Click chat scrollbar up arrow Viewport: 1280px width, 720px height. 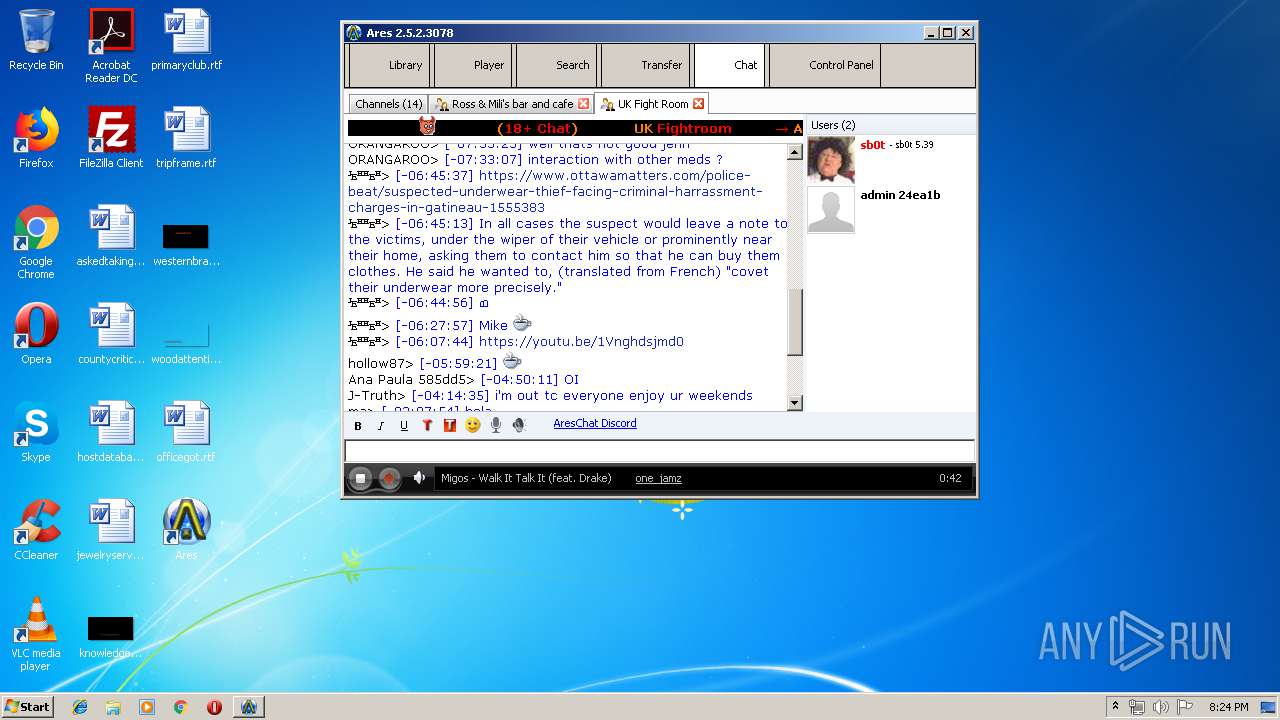coord(795,153)
